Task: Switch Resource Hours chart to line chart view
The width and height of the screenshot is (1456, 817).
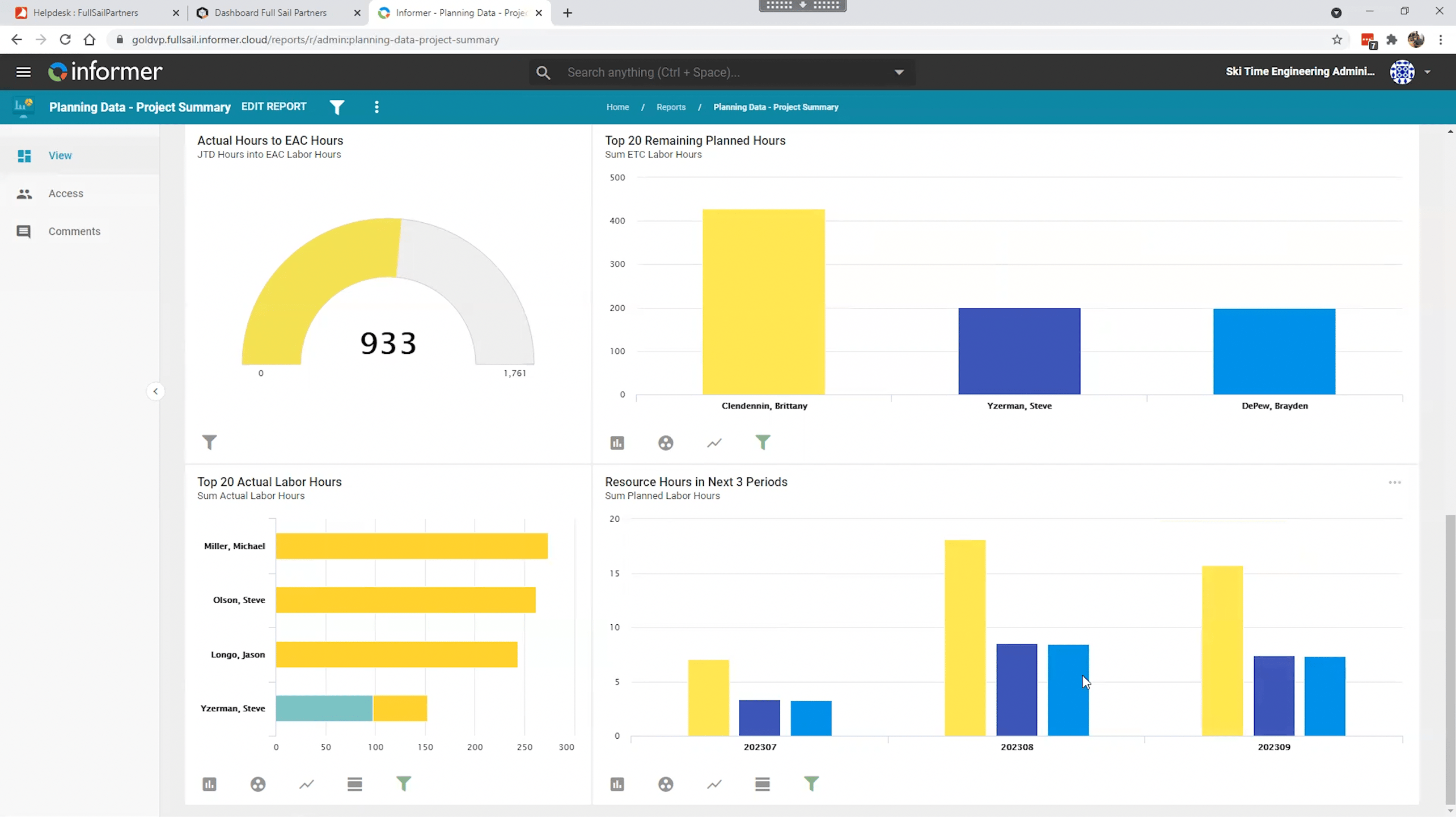Action: coord(714,784)
